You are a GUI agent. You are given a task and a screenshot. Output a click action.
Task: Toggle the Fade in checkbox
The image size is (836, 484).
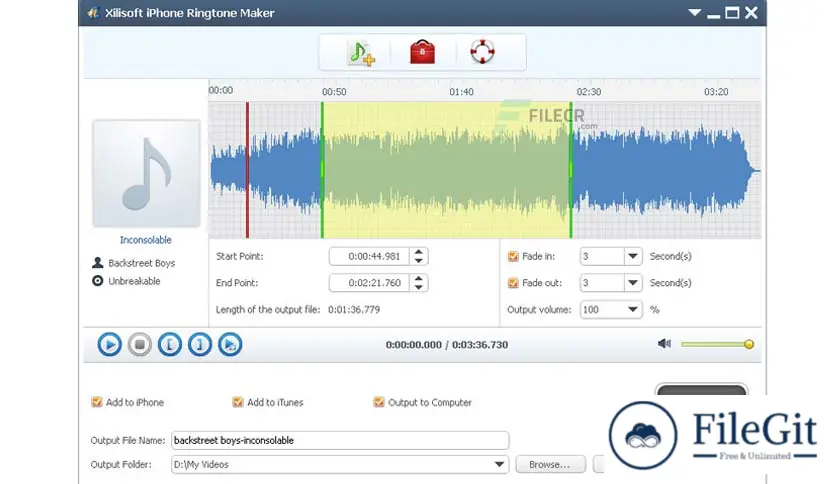[x=513, y=256]
